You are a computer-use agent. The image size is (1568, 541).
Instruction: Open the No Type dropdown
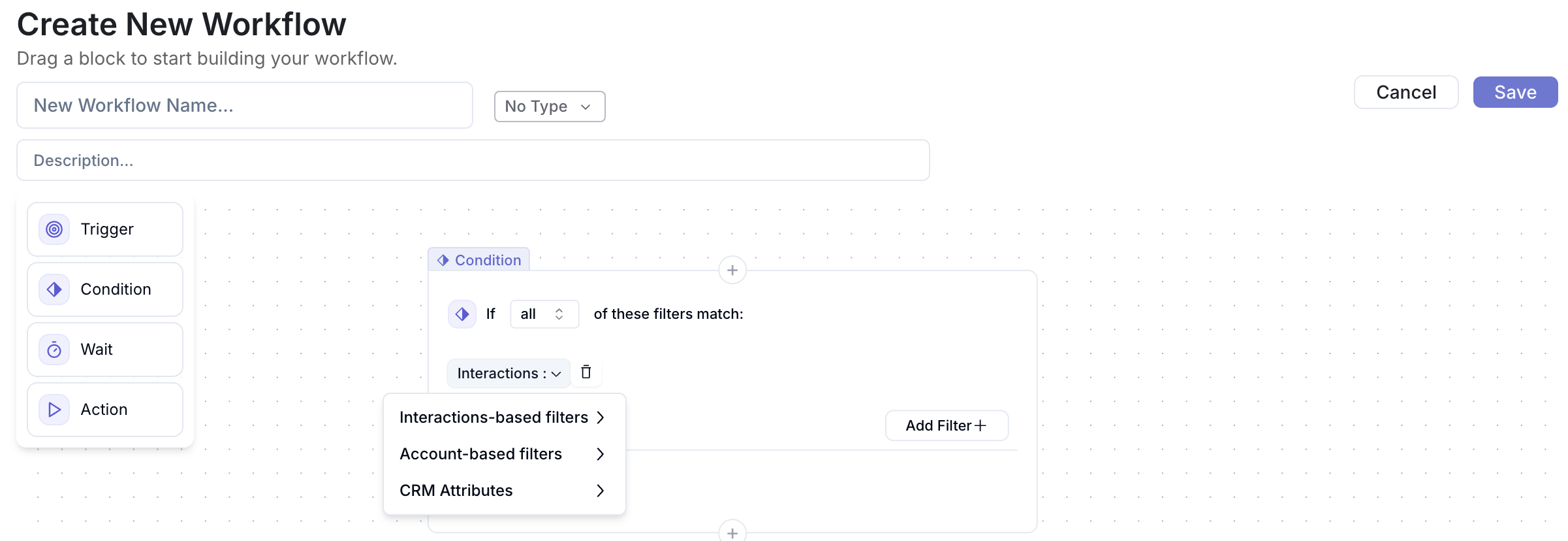point(550,107)
